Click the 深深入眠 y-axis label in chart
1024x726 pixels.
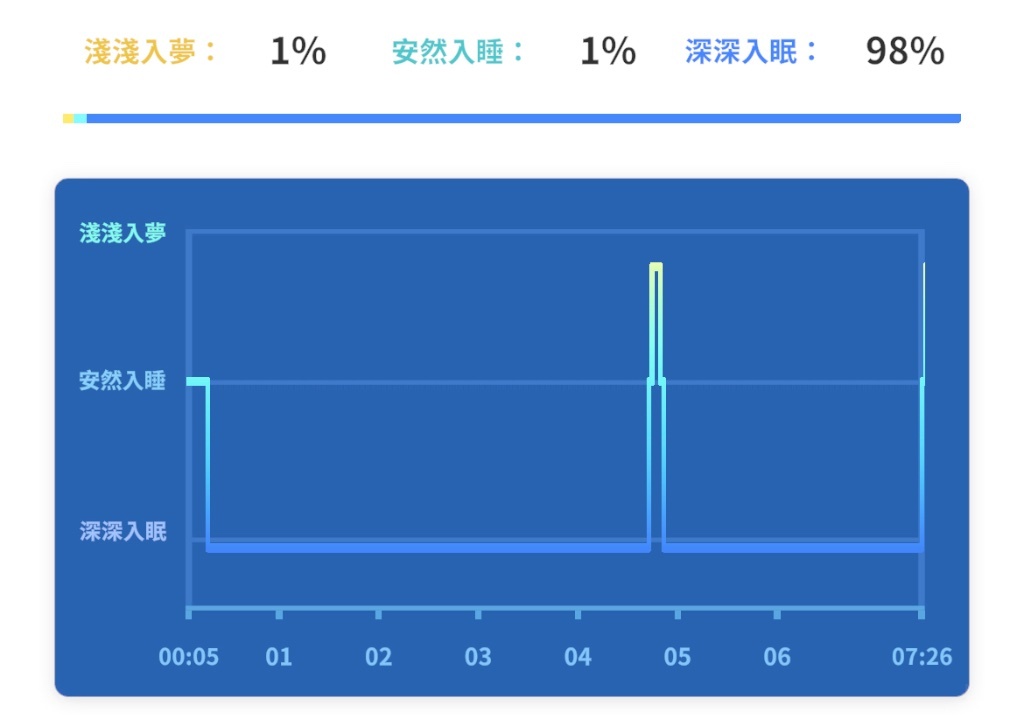[x=123, y=531]
